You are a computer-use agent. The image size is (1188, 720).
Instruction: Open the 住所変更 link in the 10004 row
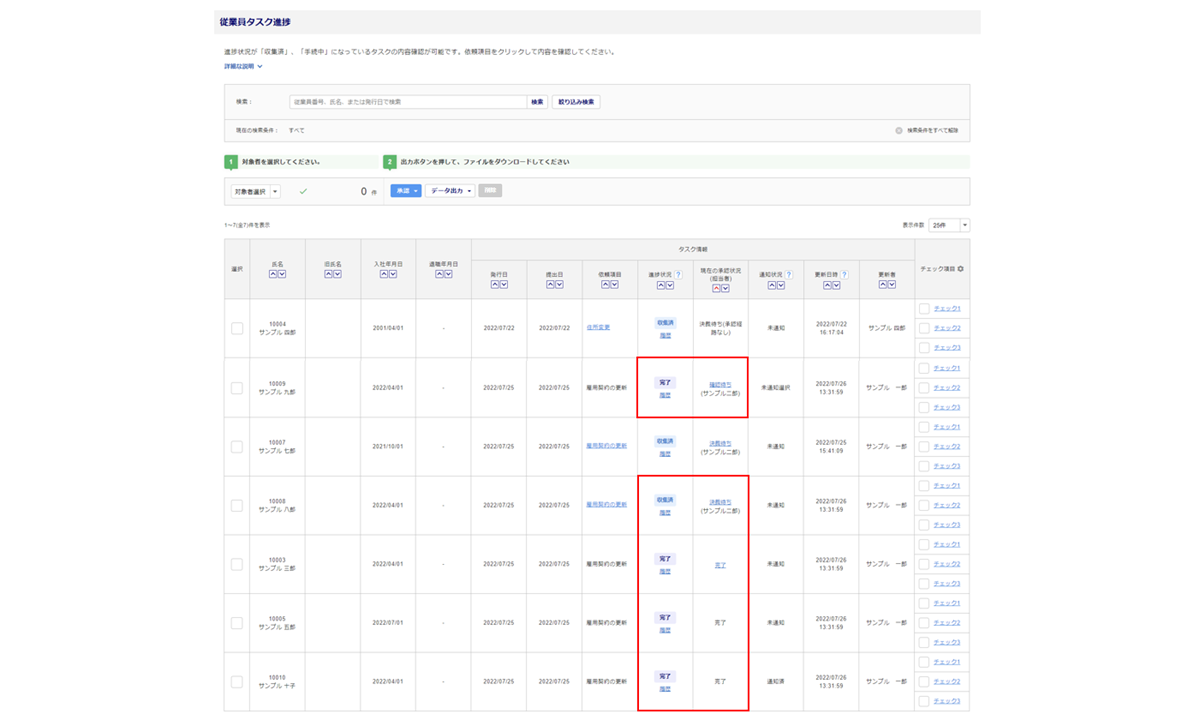pyautogui.click(x=598, y=327)
